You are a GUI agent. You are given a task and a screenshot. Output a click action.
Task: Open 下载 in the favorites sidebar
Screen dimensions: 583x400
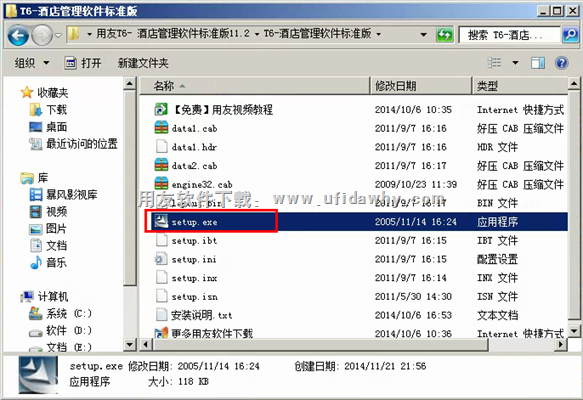[48, 110]
